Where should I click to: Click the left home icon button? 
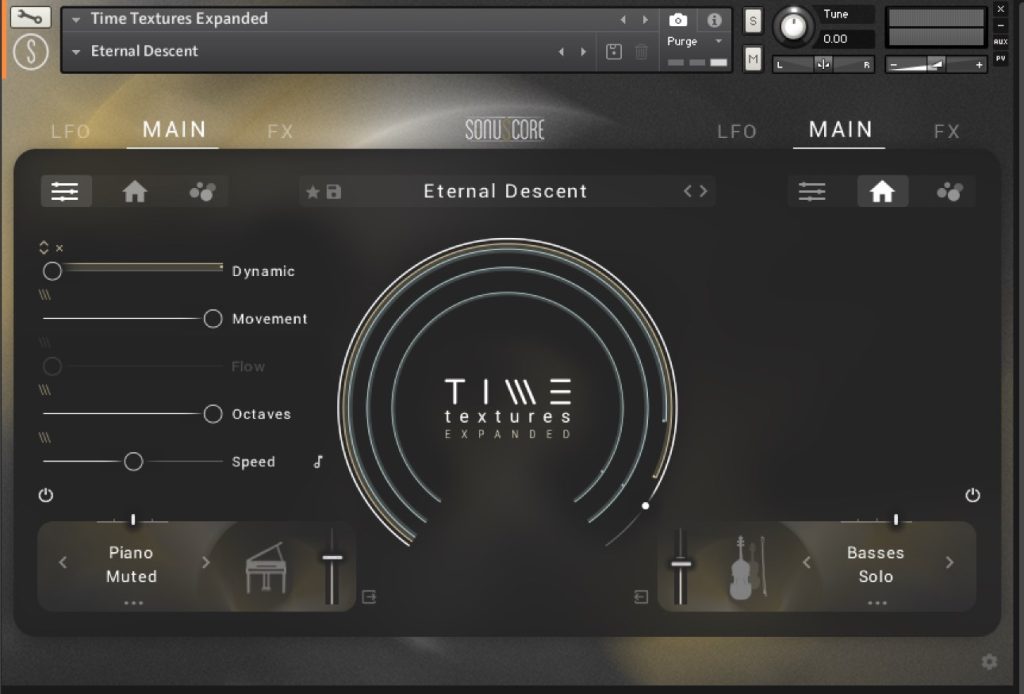coord(134,192)
